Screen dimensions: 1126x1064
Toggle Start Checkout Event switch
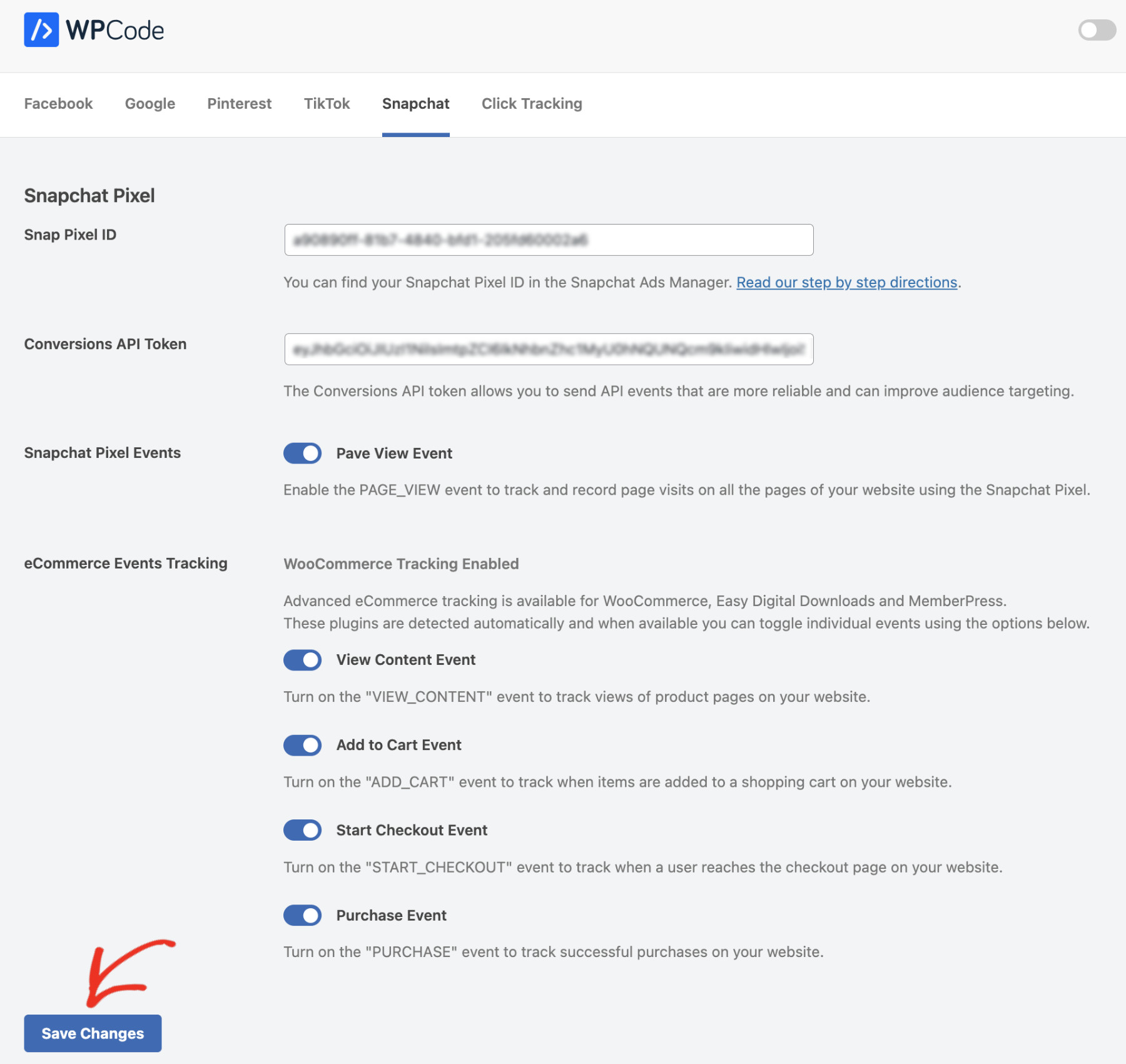point(303,830)
